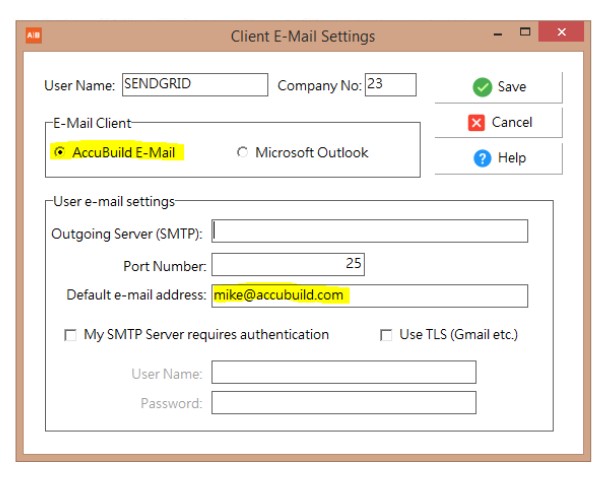Click the Password: label
This screenshot has width=593, height=480.
click(x=171, y=403)
